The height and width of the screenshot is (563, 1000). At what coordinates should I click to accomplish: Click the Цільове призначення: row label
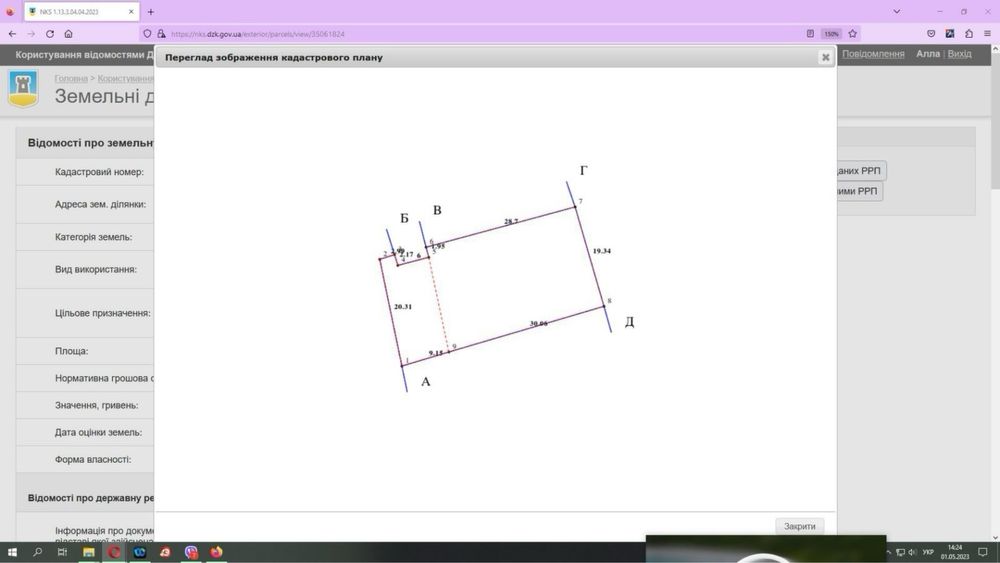click(x=103, y=313)
